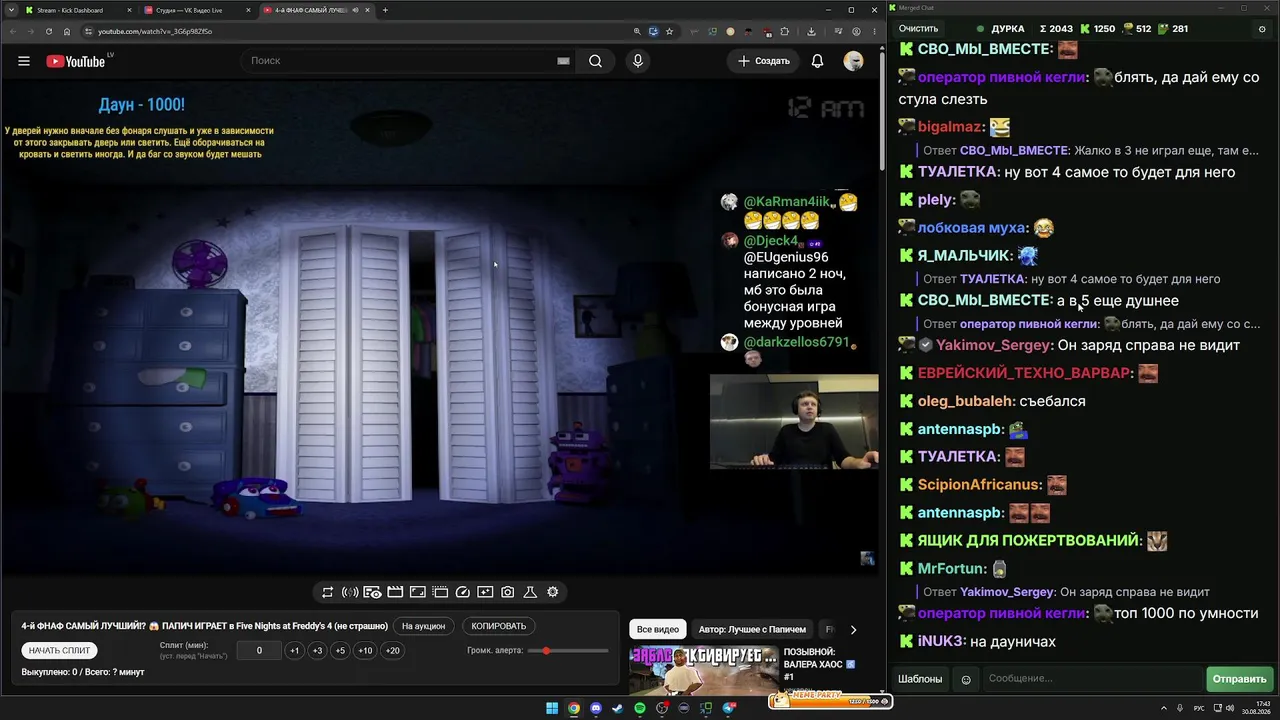
Task: Open the browser tab search dropdown
Action: 11,10
